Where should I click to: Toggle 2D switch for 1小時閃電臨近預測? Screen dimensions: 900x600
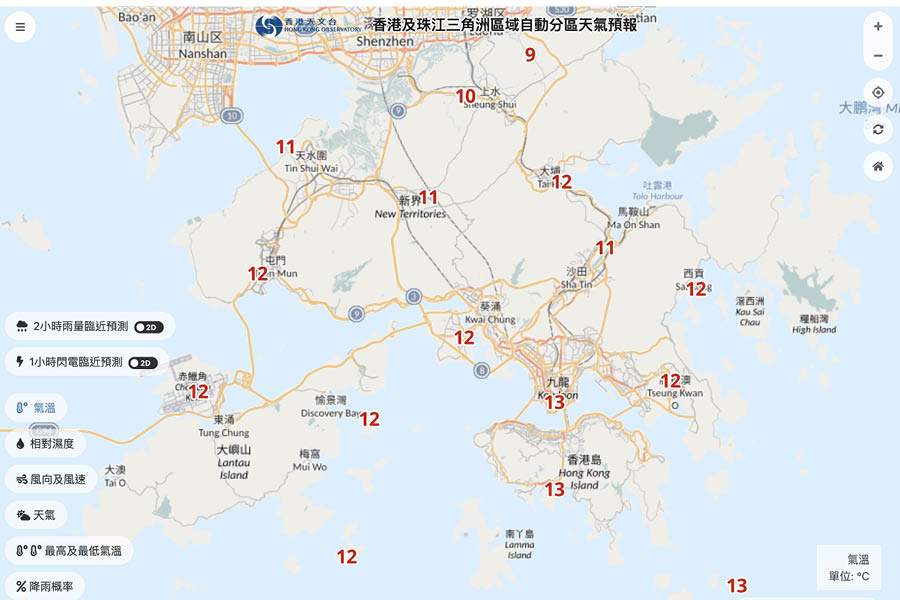click(x=144, y=363)
